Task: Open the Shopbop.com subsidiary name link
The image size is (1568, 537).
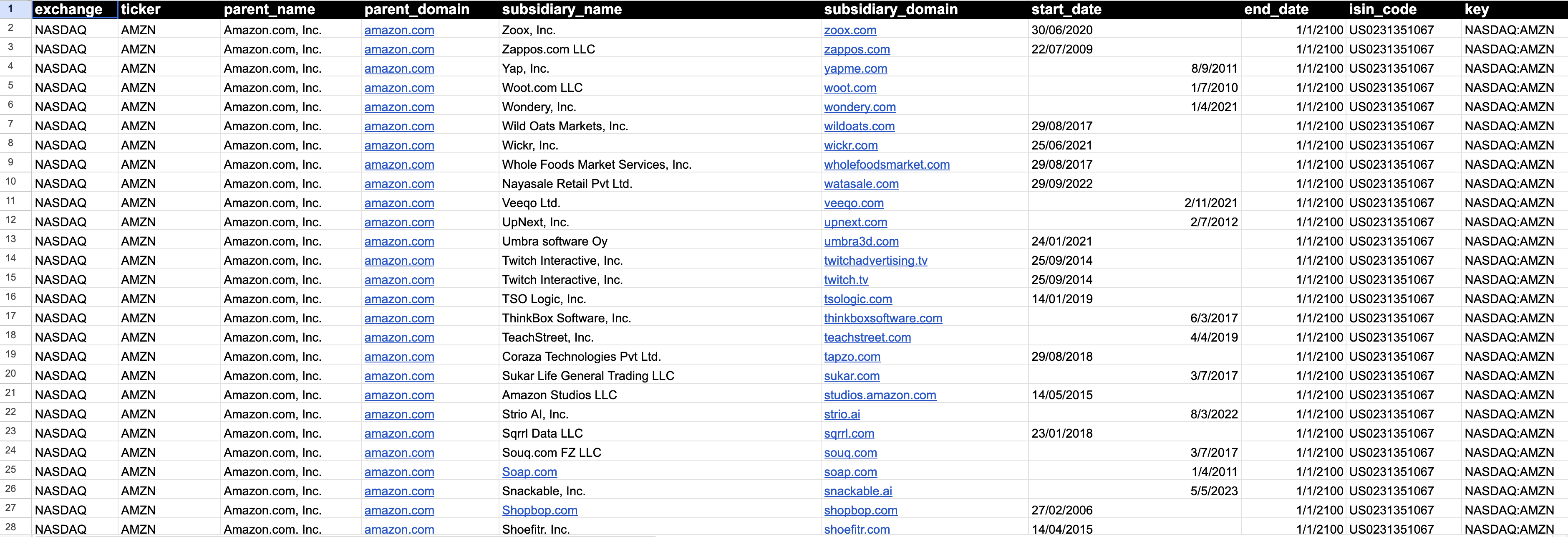Action: [539, 510]
